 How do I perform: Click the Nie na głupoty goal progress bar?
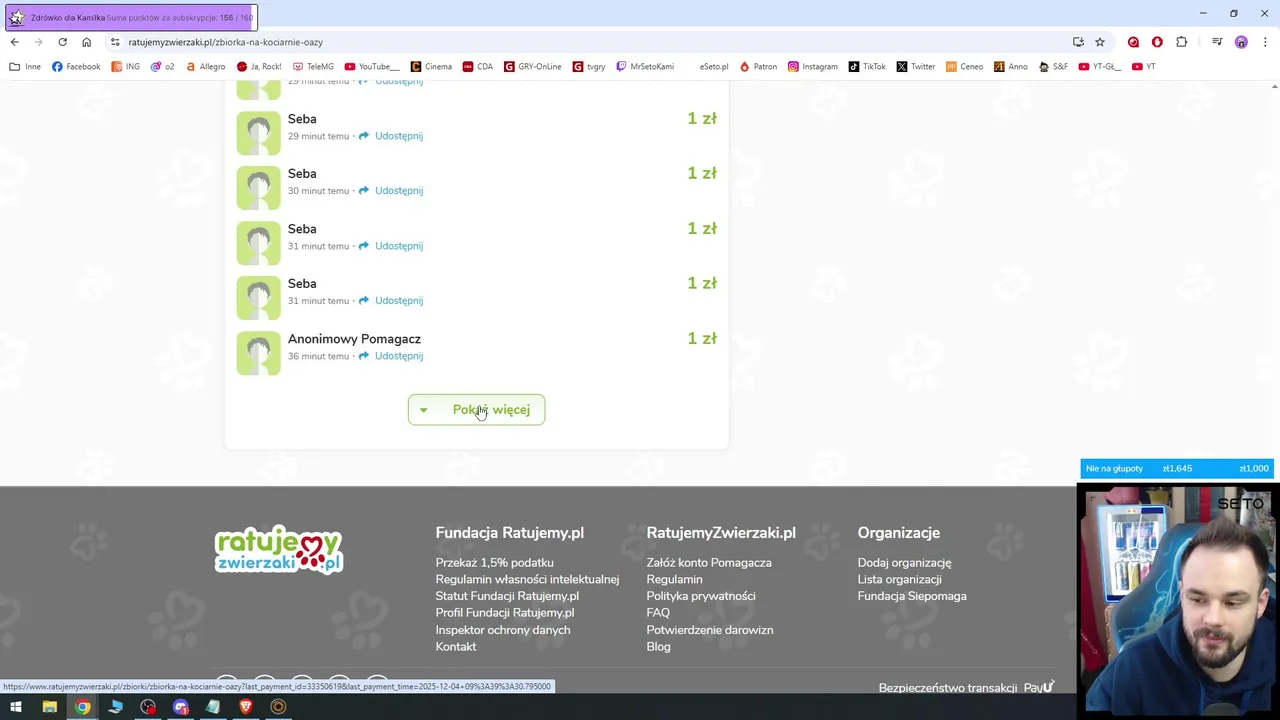[1177, 468]
